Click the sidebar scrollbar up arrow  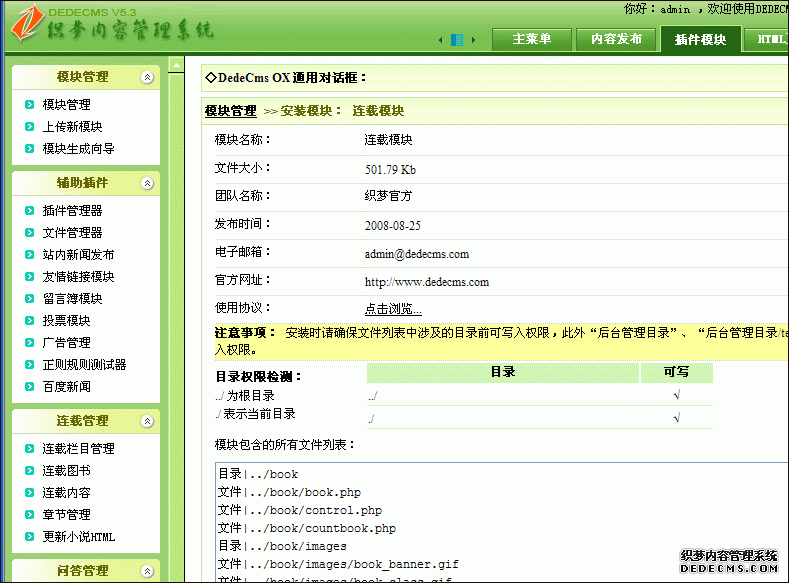(x=176, y=65)
